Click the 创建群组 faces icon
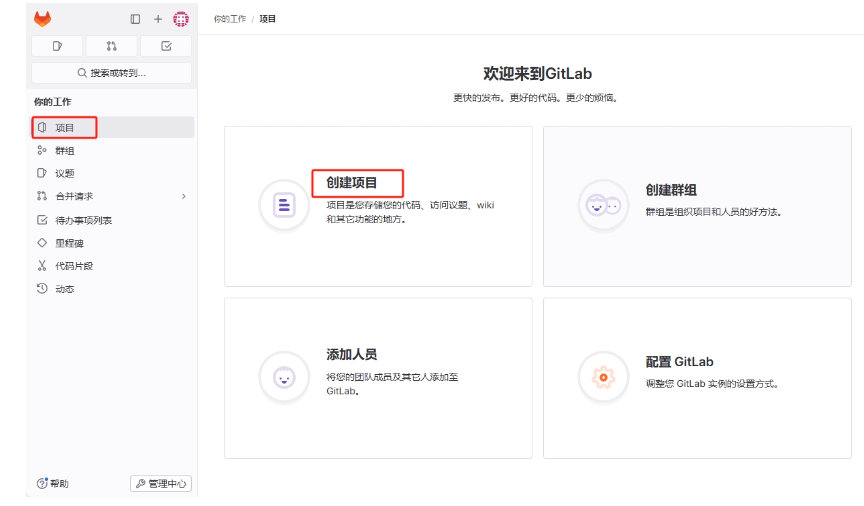 tap(603, 206)
